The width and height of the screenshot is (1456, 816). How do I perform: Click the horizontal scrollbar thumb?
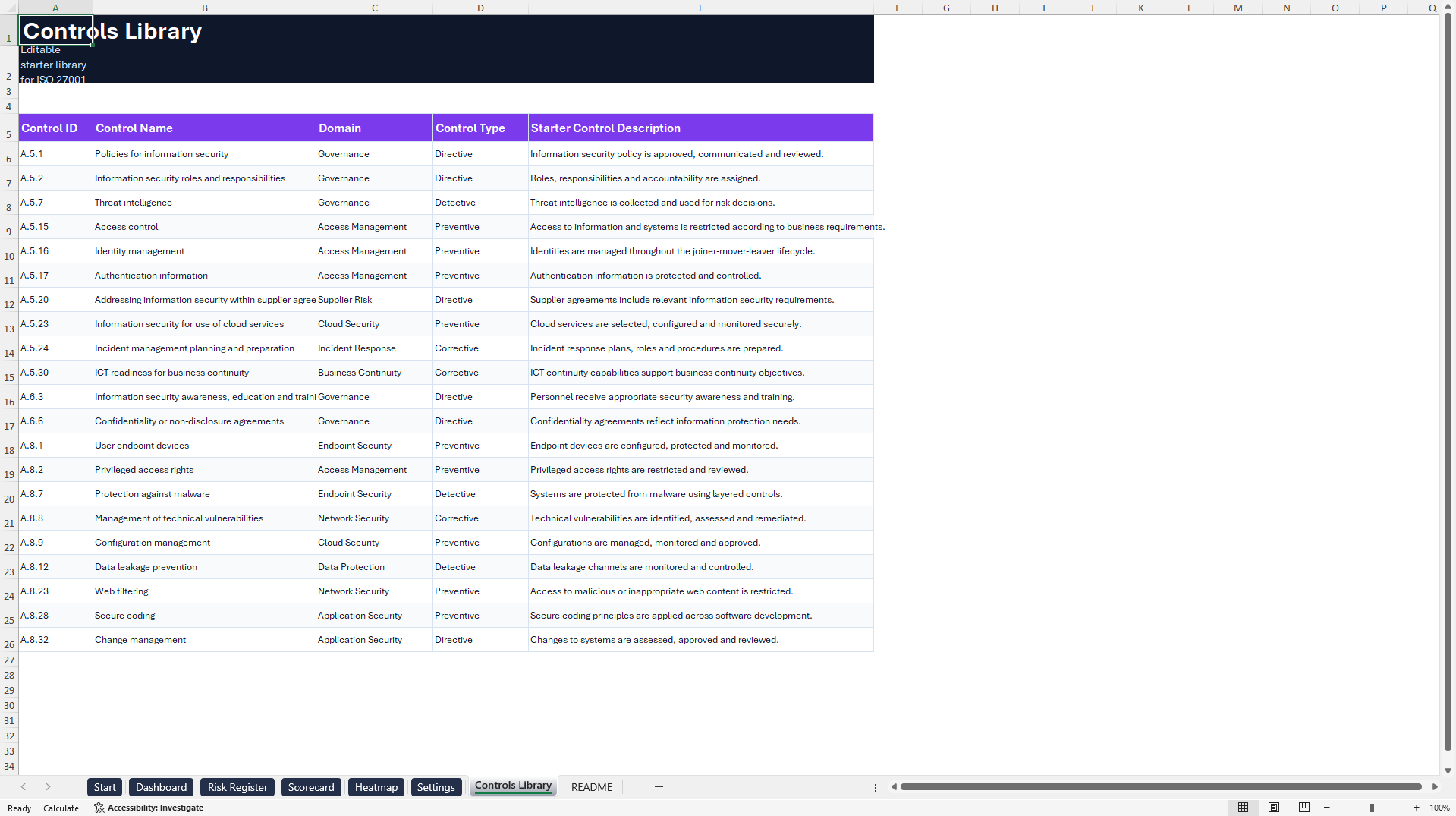1161,787
